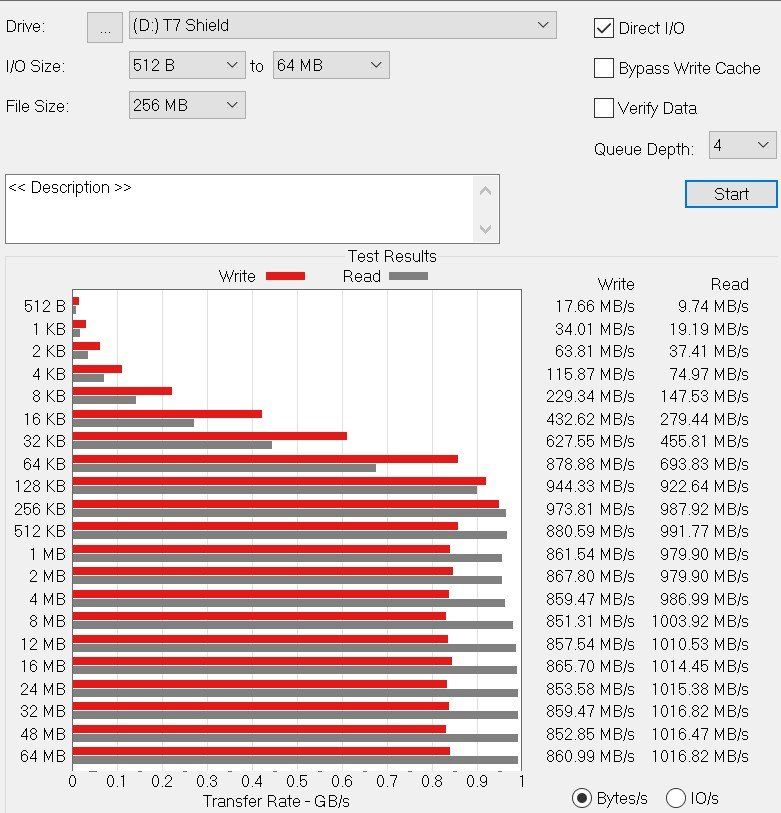Click the read value 991.77 MB/s
The height and width of the screenshot is (813, 781).
pyautogui.click(x=704, y=531)
